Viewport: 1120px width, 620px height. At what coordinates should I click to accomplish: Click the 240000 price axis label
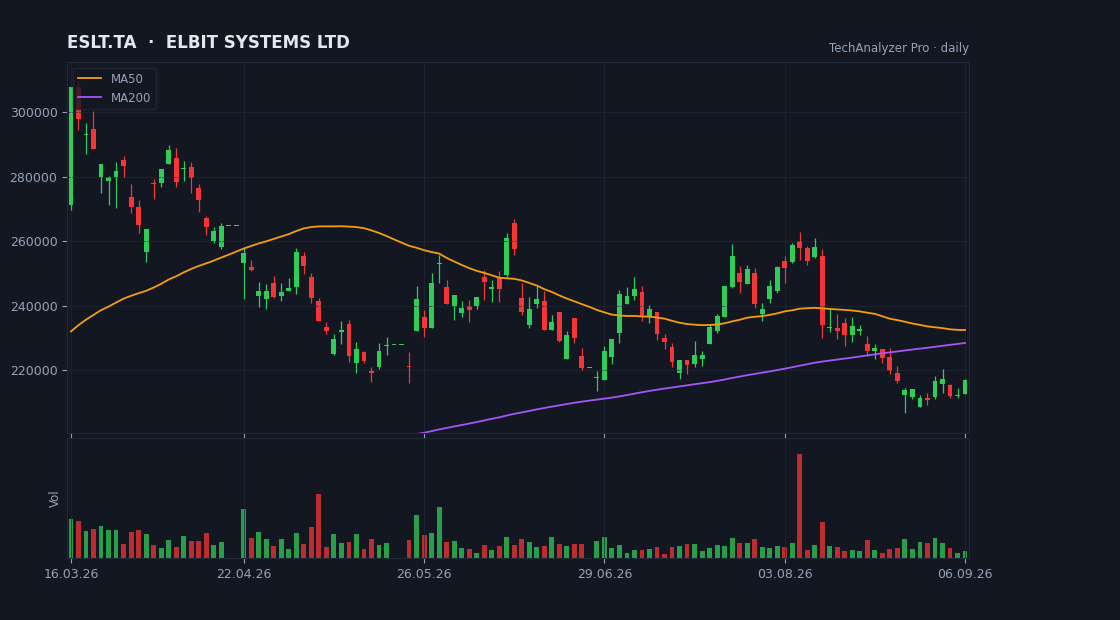(34, 306)
